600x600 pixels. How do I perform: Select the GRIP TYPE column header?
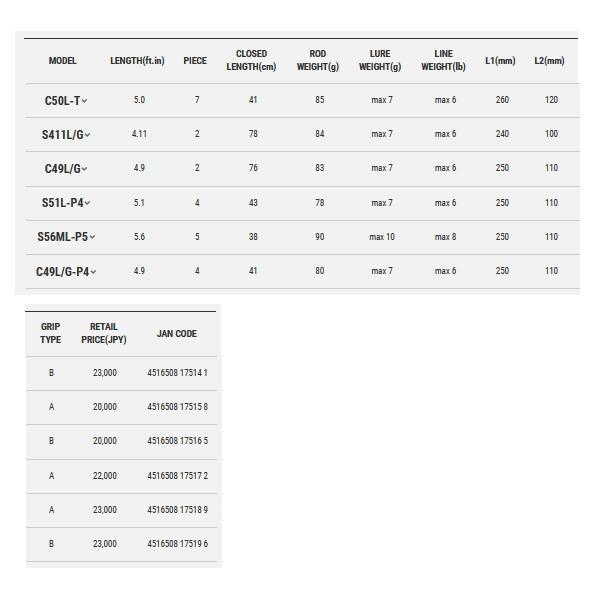tap(50, 333)
